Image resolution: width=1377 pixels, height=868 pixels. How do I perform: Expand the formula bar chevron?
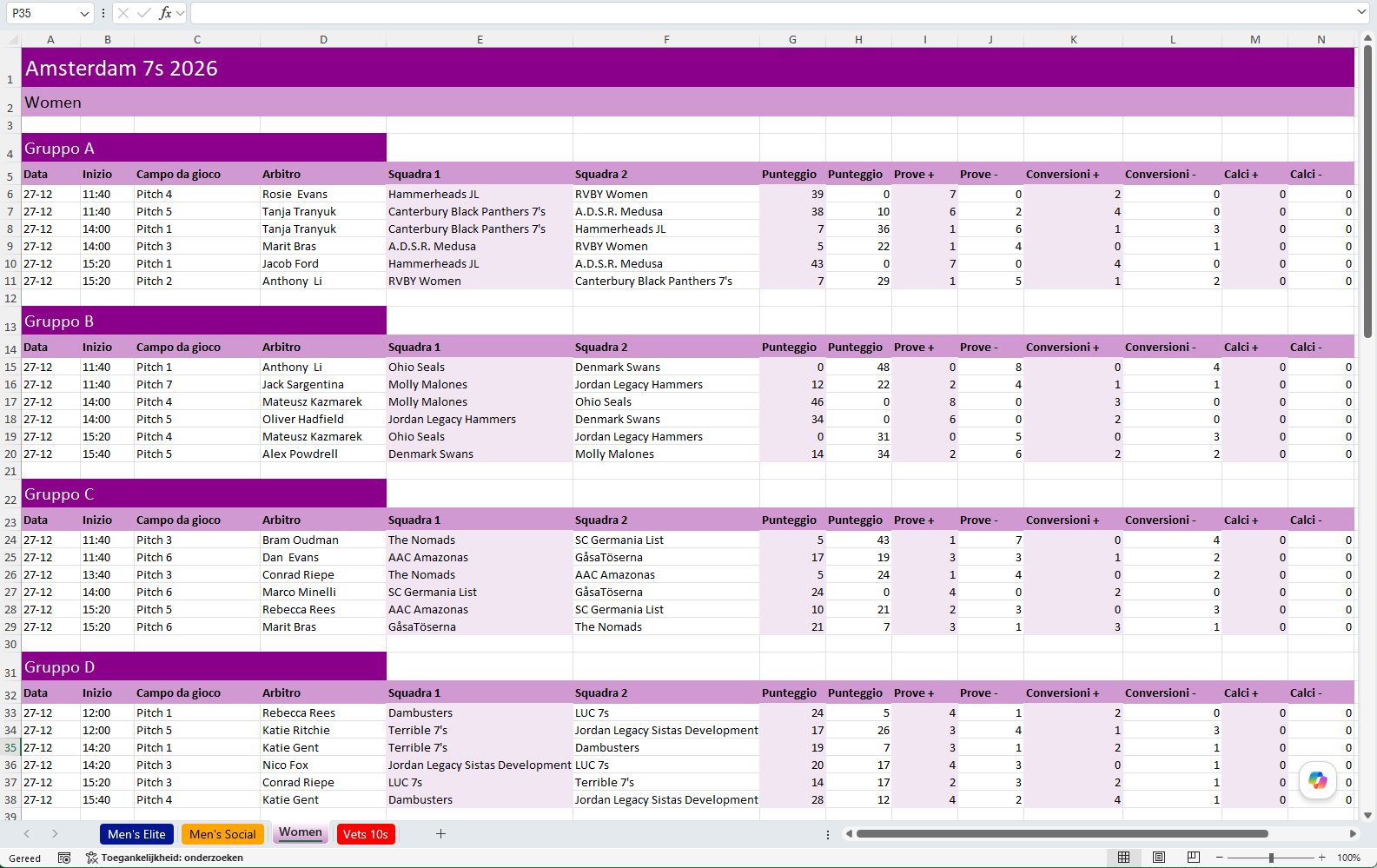click(x=1361, y=12)
